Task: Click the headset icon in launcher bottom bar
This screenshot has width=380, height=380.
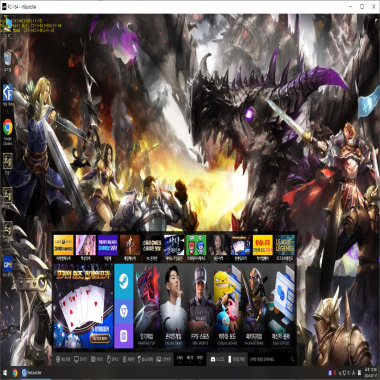Action: pyautogui.click(x=58, y=359)
